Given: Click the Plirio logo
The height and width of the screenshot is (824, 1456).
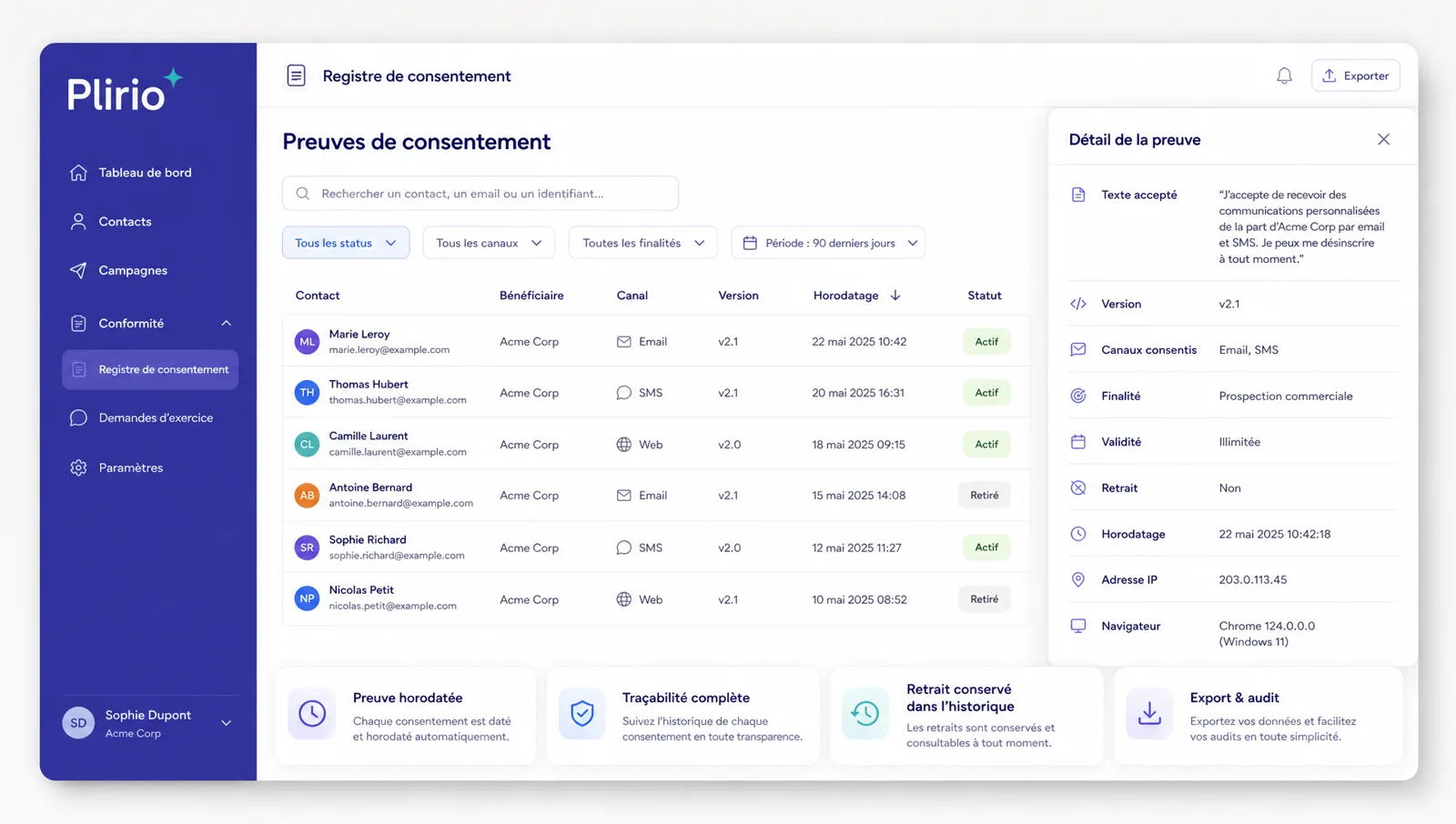Looking at the screenshot, I should click(125, 91).
